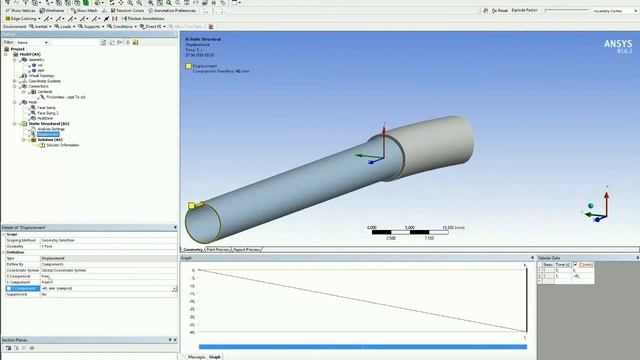640x360 pixels.
Task: Select Static Structural (A5) in the tree
Action: point(48,124)
